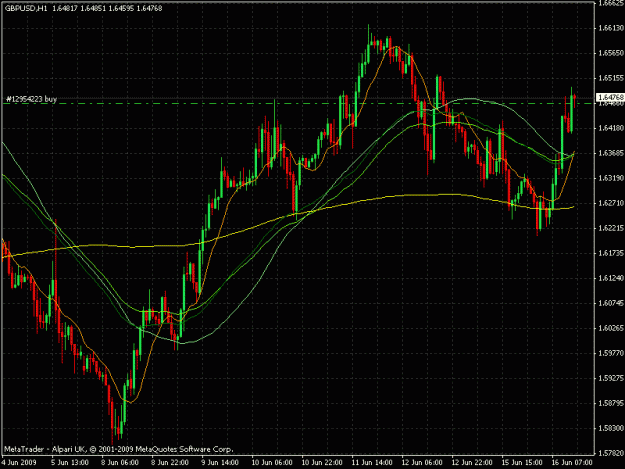625x469 pixels.
Task: Click the 10 Jun 22:00 time label
Action: (x=322, y=463)
